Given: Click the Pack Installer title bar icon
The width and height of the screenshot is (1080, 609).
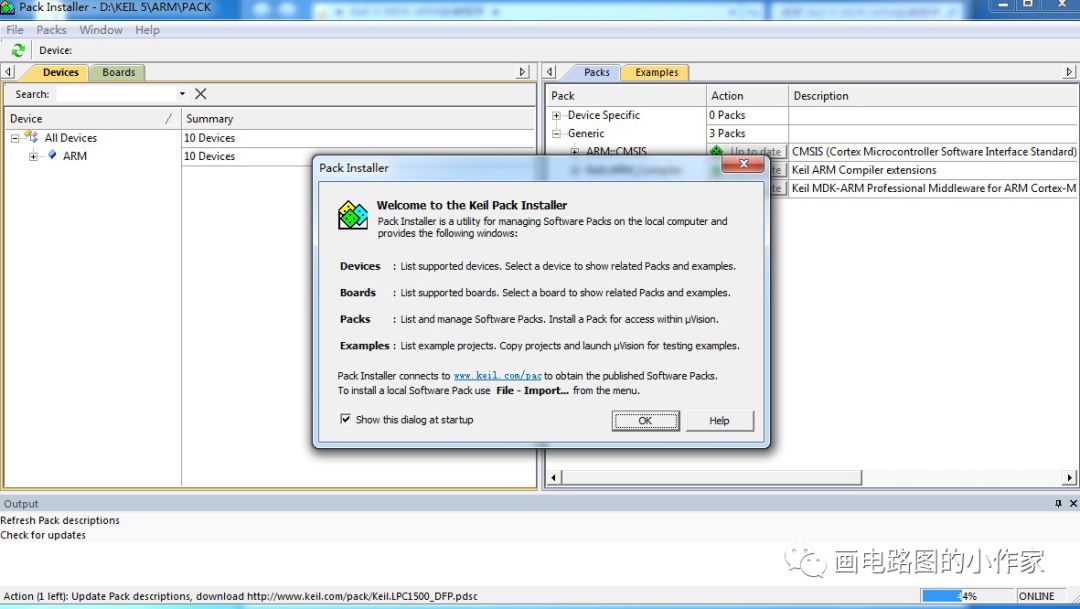Looking at the screenshot, I should click(8, 8).
